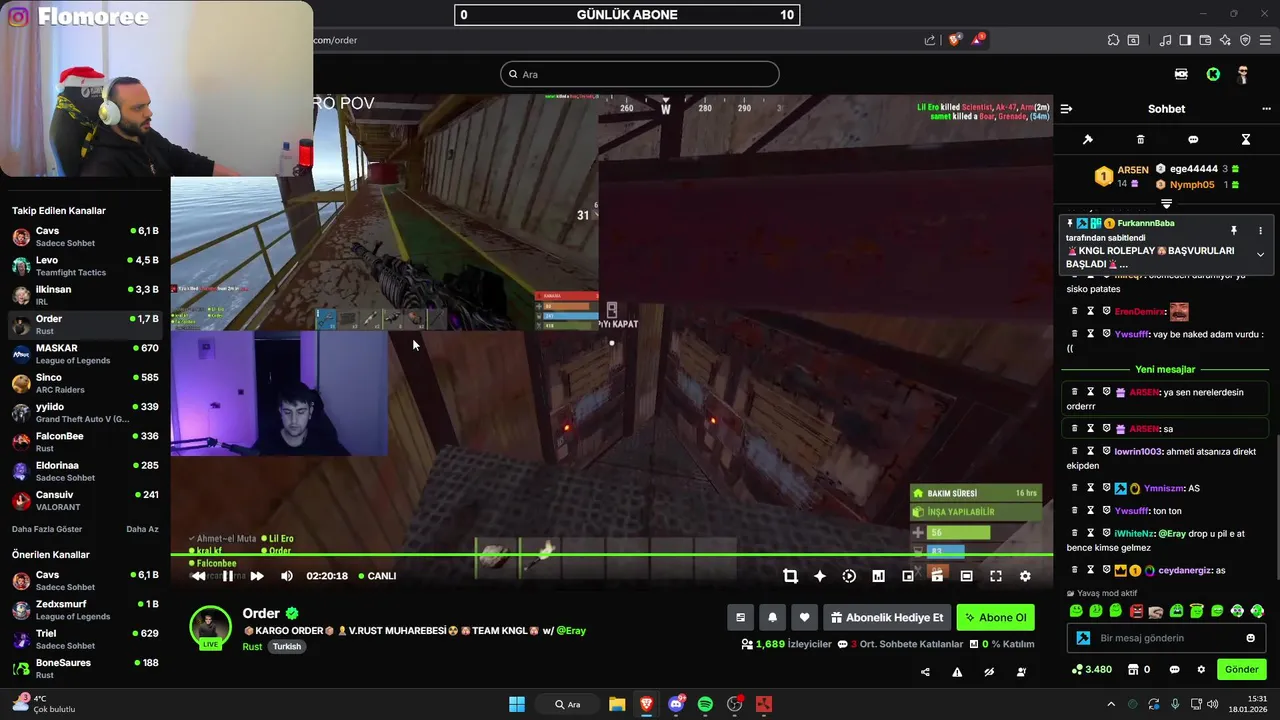Show hidden system tray icons
1280x720 pixels.
pyautogui.click(x=1110, y=704)
